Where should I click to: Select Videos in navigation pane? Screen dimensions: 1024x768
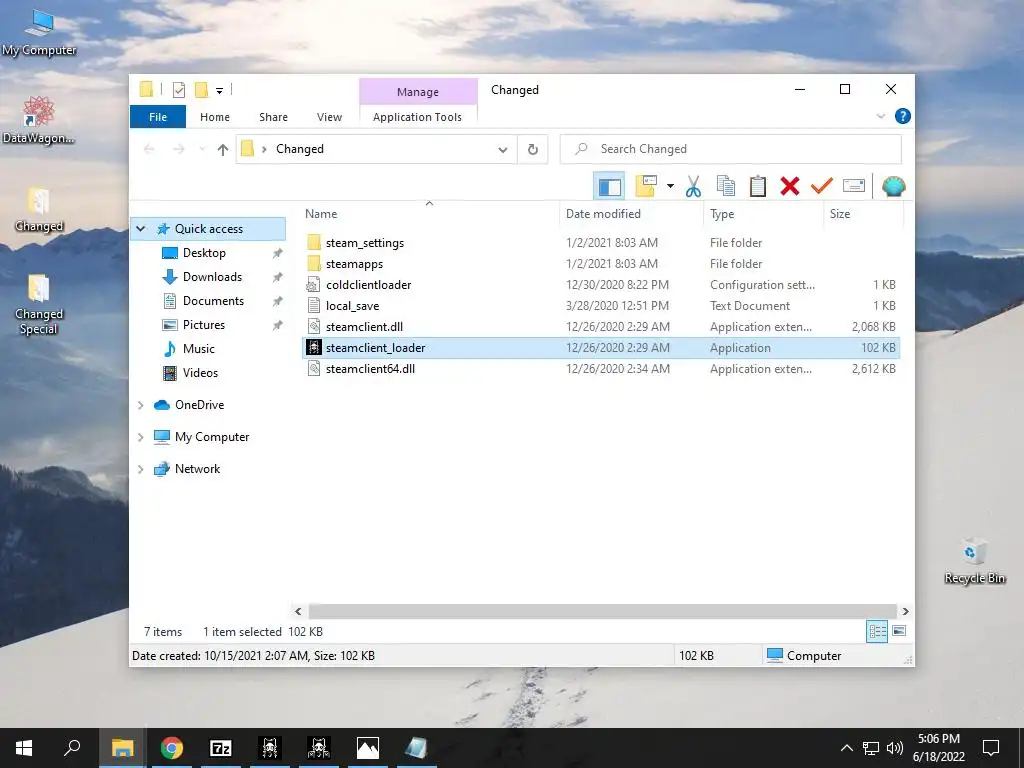coord(200,373)
